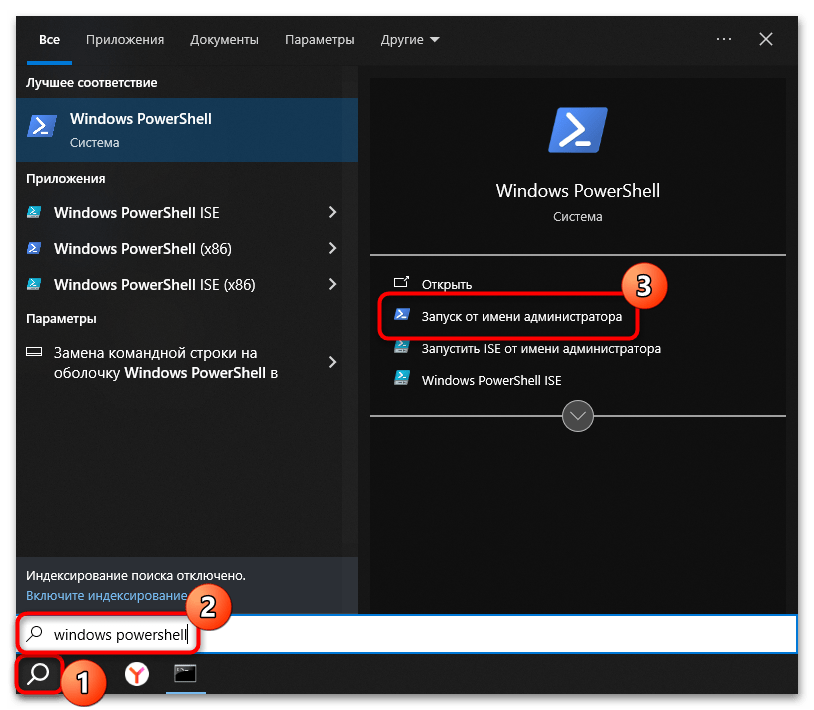The image size is (814, 710).
Task: Click the settings icon beside 'Замена командной строки'
Action: 34,352
